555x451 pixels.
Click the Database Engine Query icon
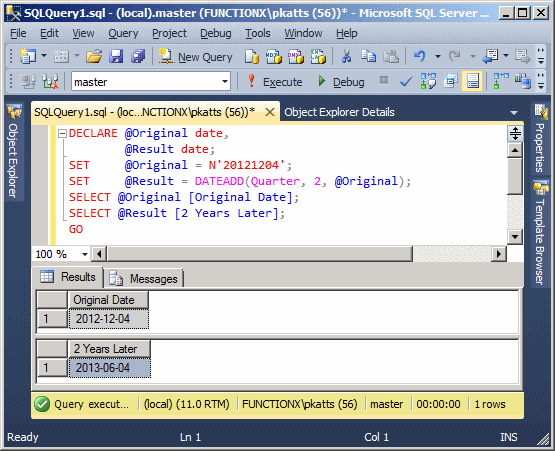point(252,56)
